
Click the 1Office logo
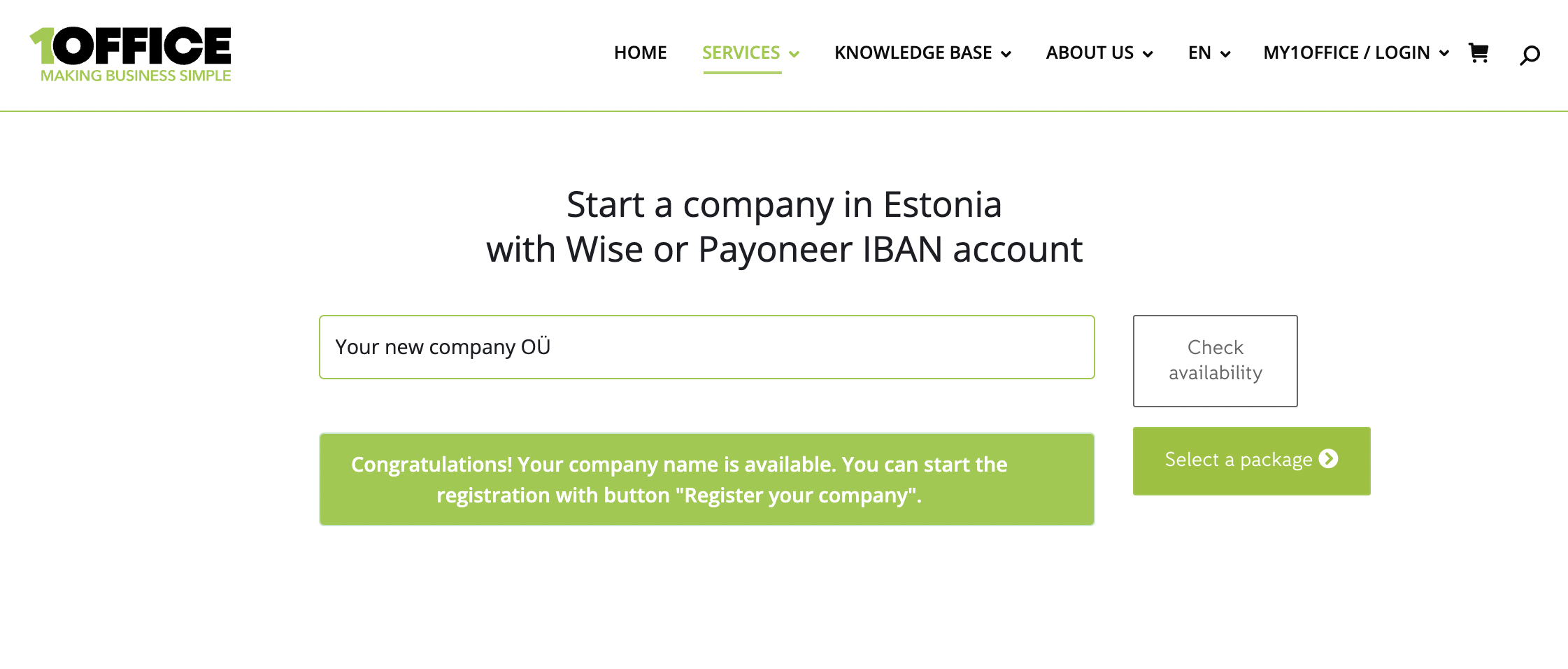coord(131,55)
